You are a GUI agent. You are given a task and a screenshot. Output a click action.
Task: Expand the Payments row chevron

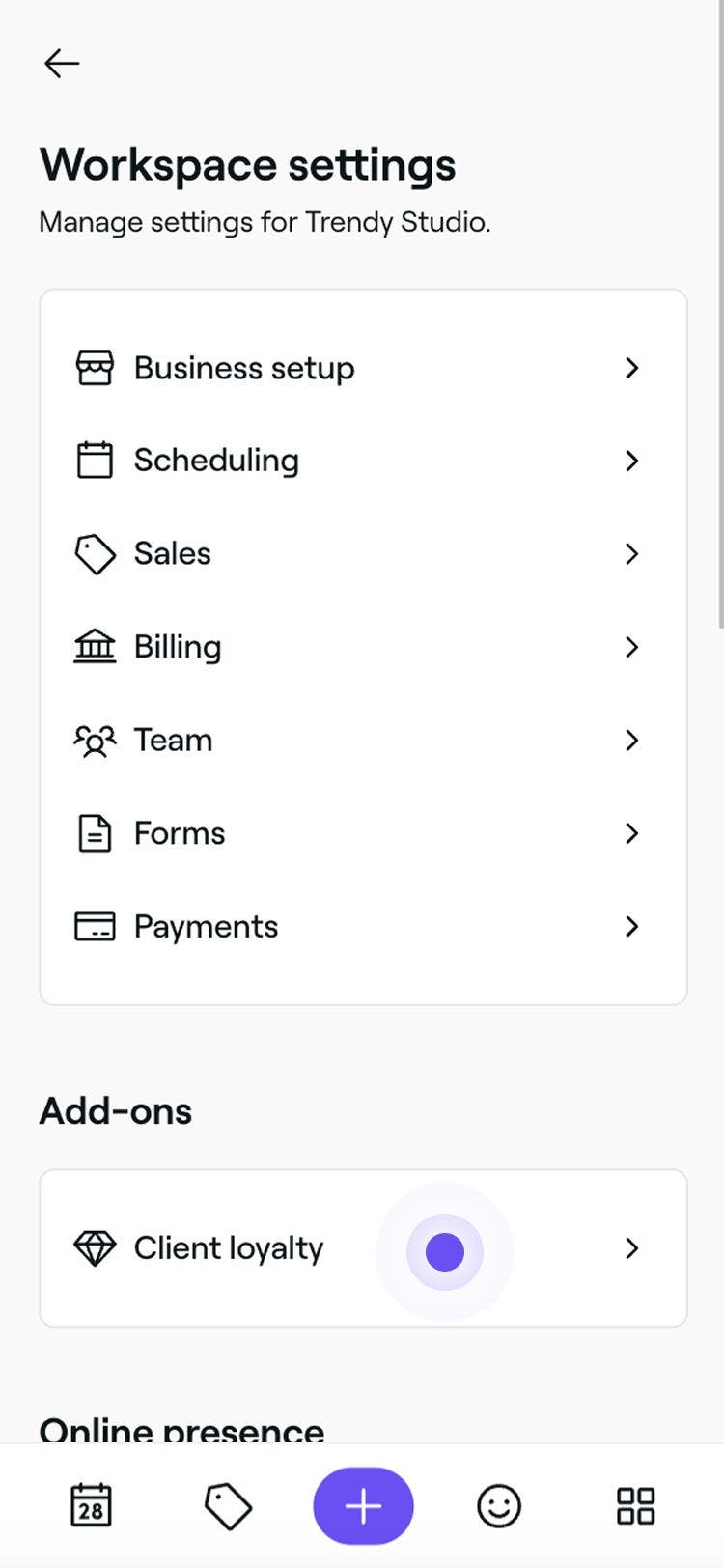click(632, 927)
